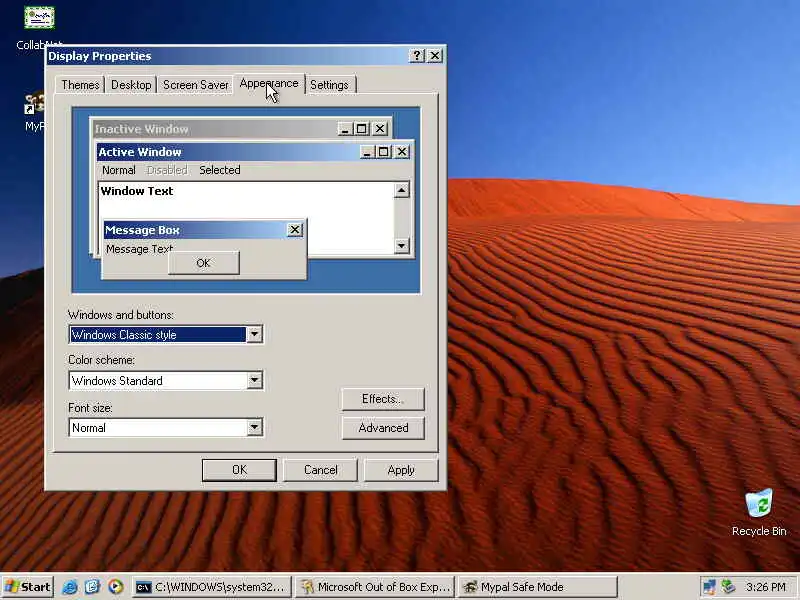
Task: Click the Display Properties help question mark icon
Action: pyautogui.click(x=417, y=56)
